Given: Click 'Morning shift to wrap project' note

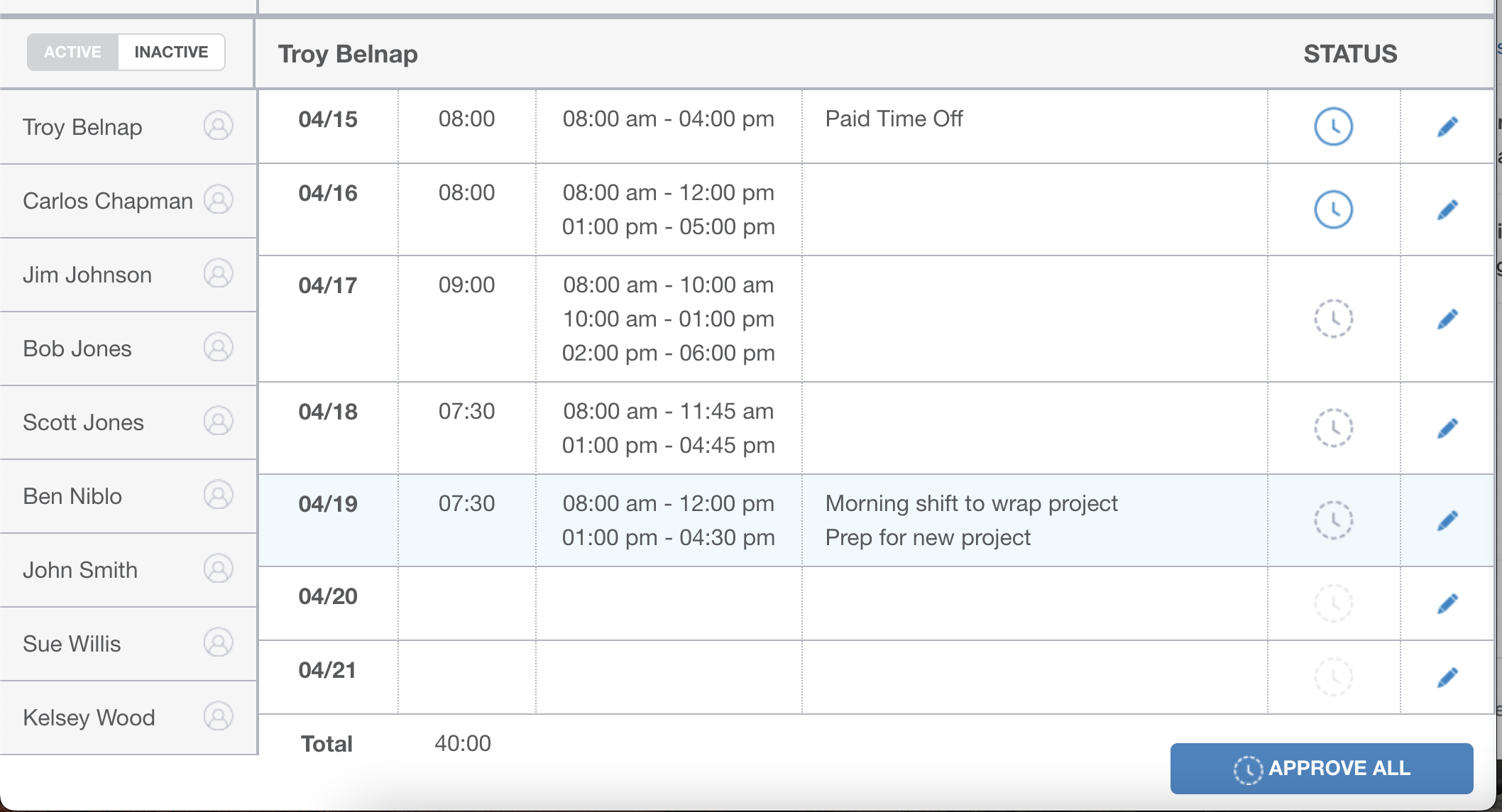Looking at the screenshot, I should [971, 503].
